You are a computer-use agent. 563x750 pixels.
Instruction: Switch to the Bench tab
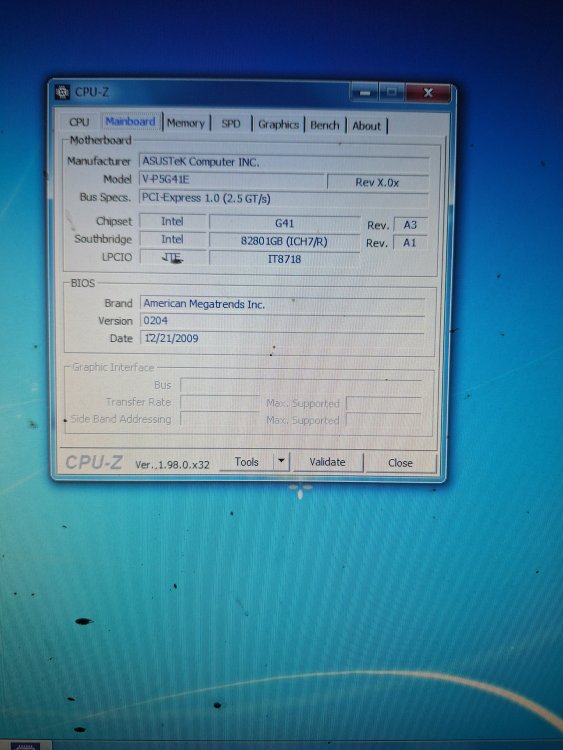324,125
